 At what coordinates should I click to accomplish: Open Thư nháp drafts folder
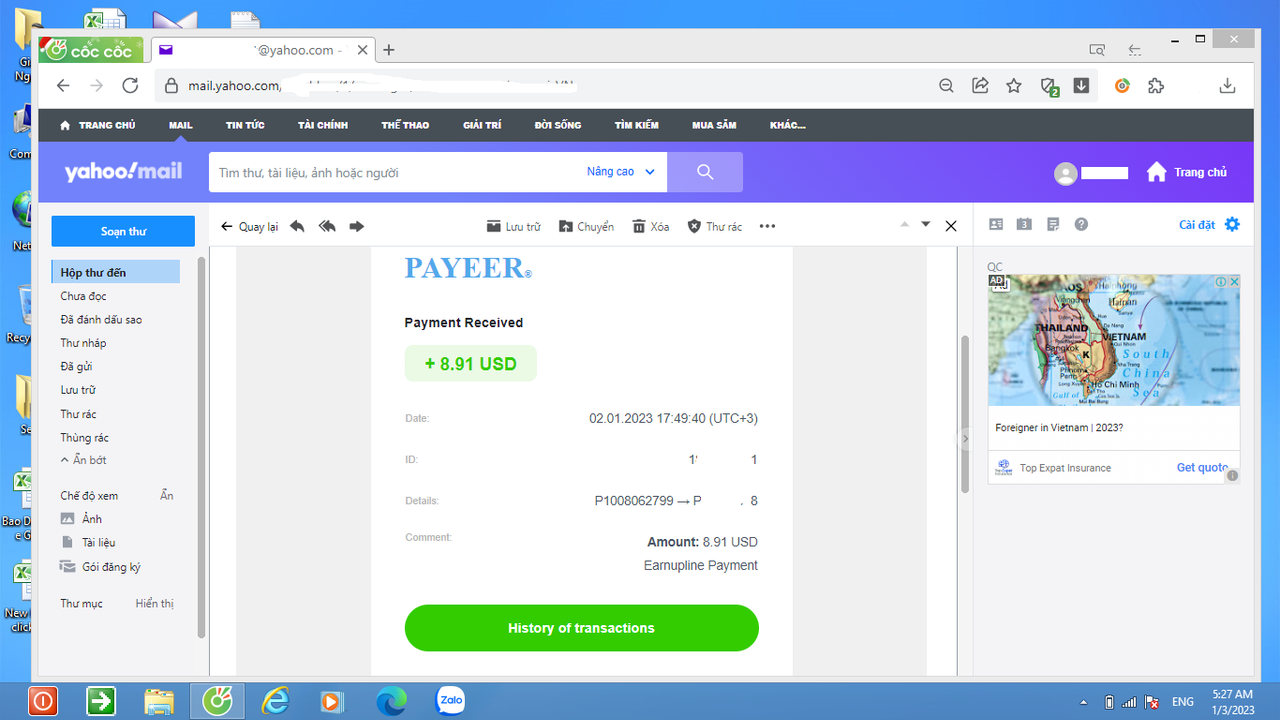pos(83,343)
